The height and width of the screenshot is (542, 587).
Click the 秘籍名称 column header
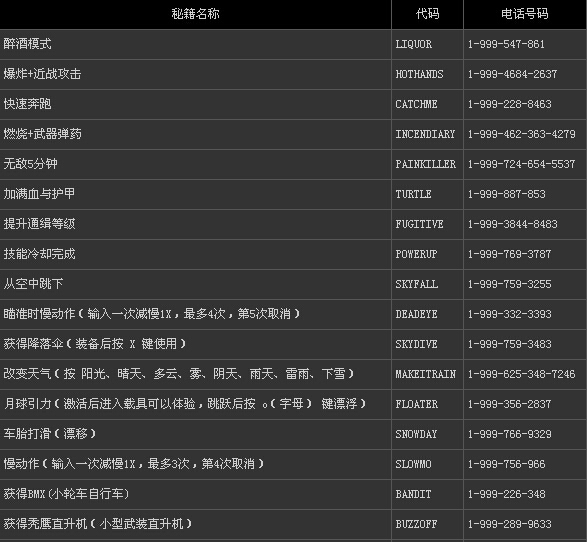point(195,14)
